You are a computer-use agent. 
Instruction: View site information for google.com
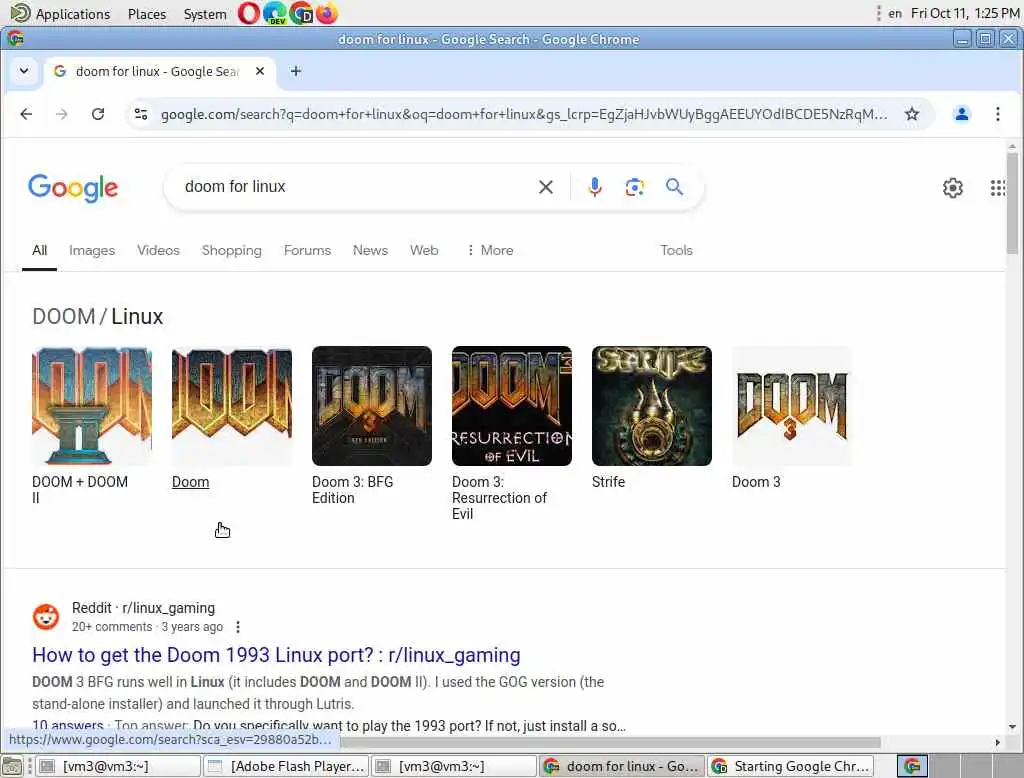(141, 114)
